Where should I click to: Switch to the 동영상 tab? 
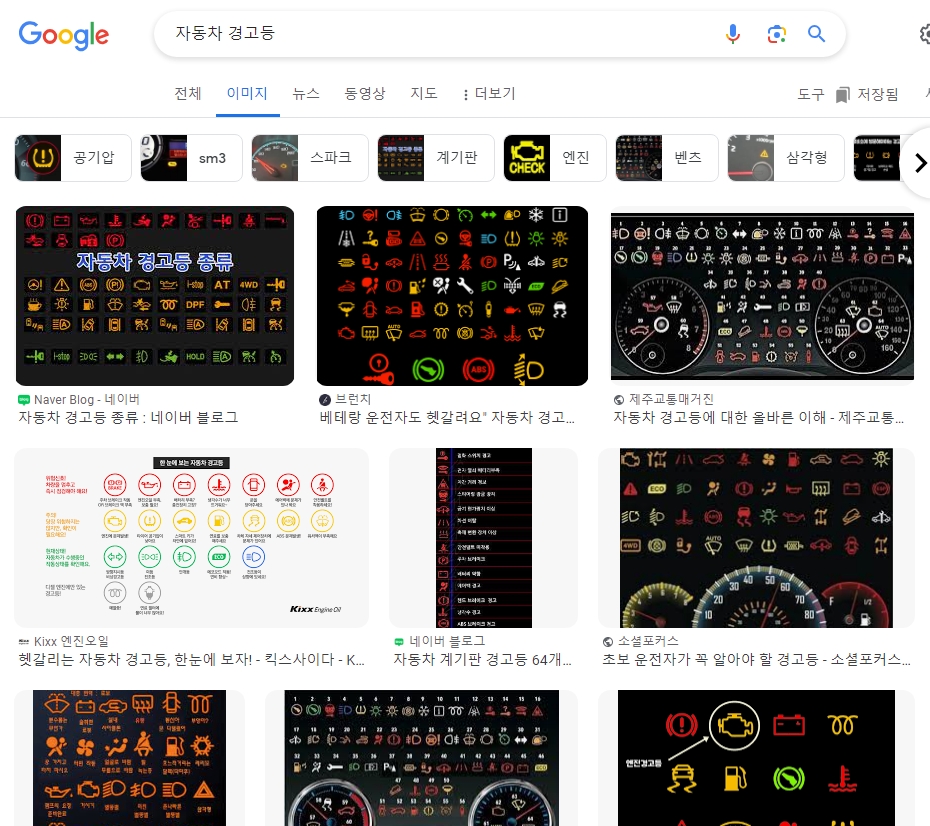point(364,93)
